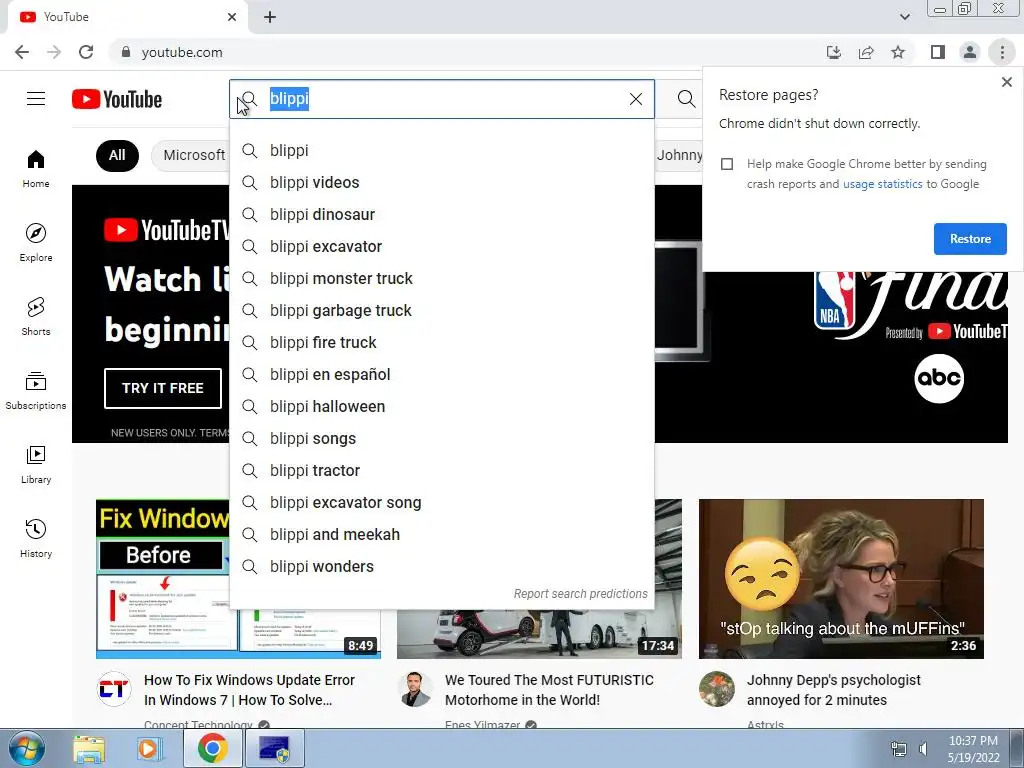The image size is (1024, 768).
Task: Click the usage statistics link
Action: pos(882,184)
